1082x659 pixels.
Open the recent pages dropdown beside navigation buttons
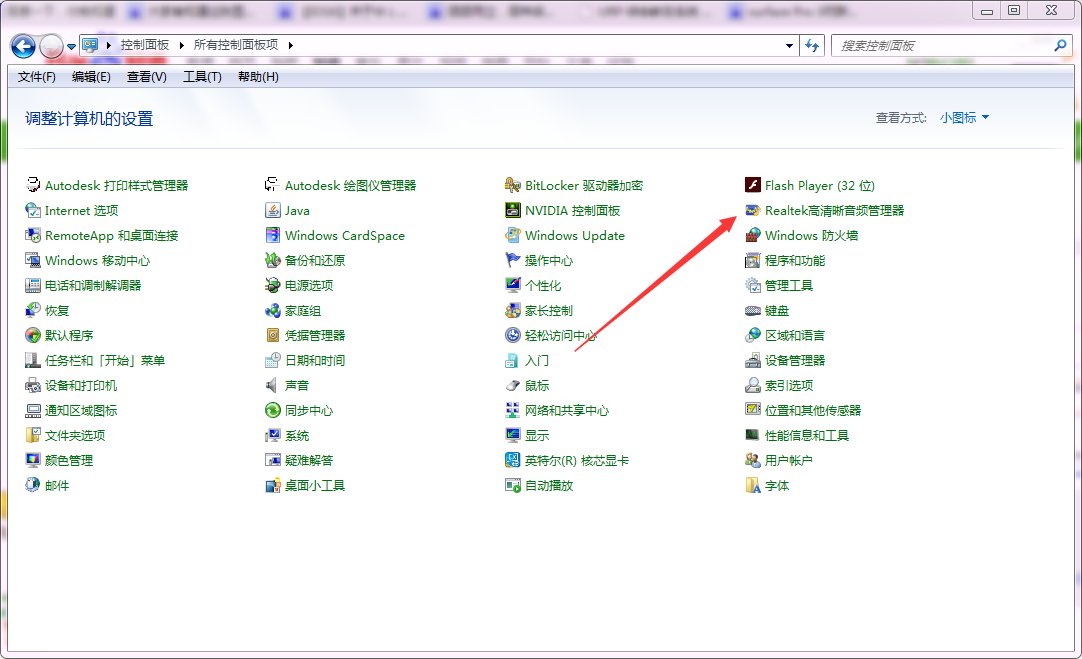click(69, 45)
